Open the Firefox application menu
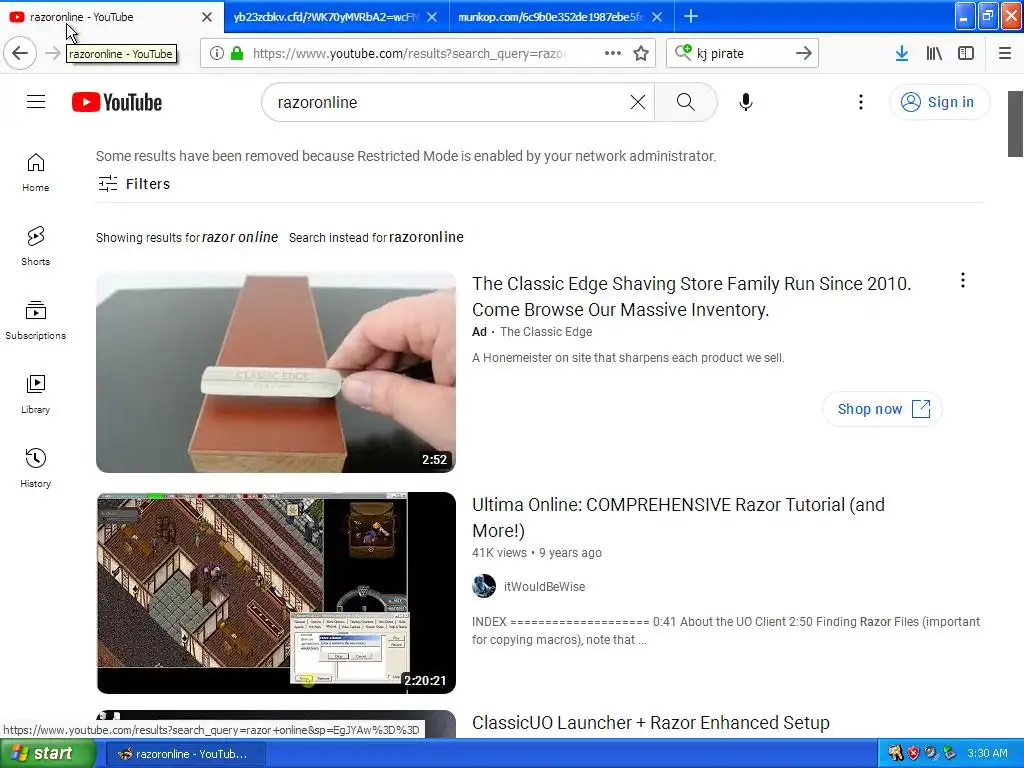Image resolution: width=1024 pixels, height=768 pixels. [x=1004, y=54]
